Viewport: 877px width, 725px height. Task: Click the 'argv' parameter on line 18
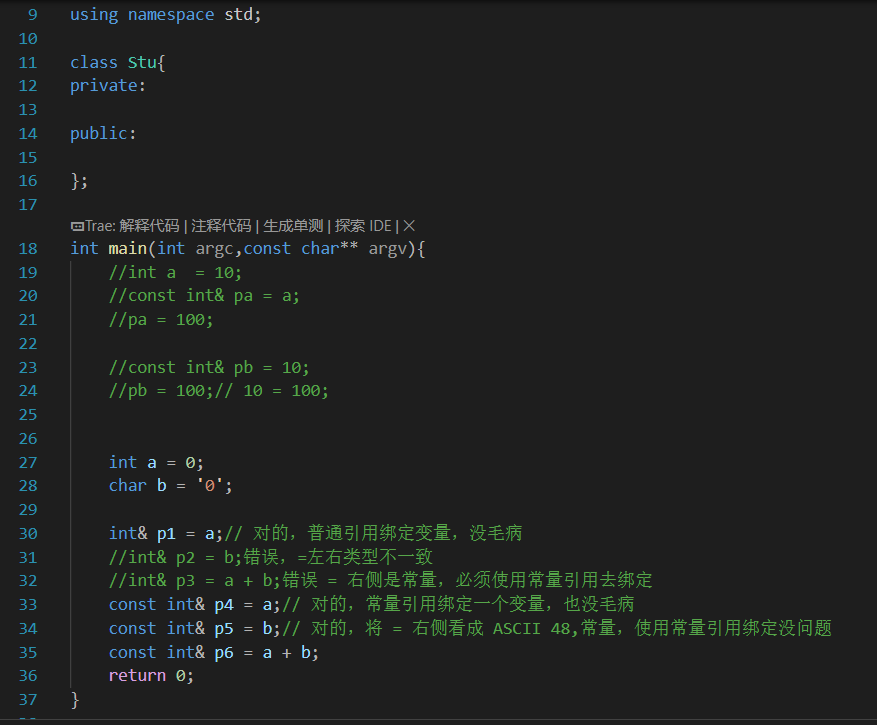point(387,248)
